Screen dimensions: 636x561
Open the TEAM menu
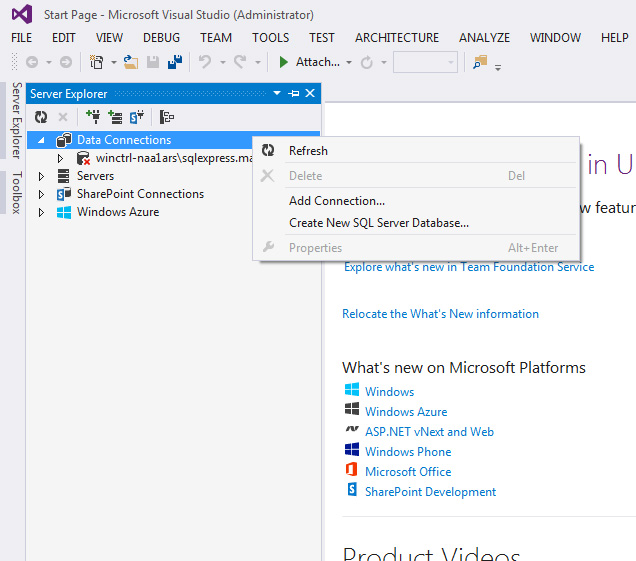coord(216,38)
